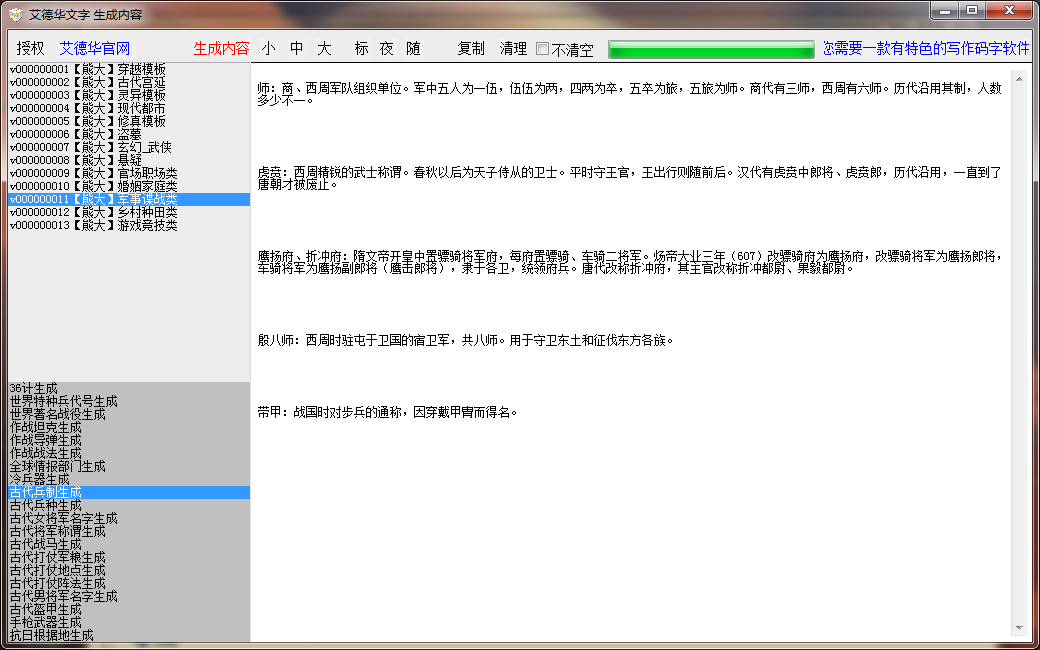
Task: Choose 古代战马生成 generator
Action: (x=129, y=545)
